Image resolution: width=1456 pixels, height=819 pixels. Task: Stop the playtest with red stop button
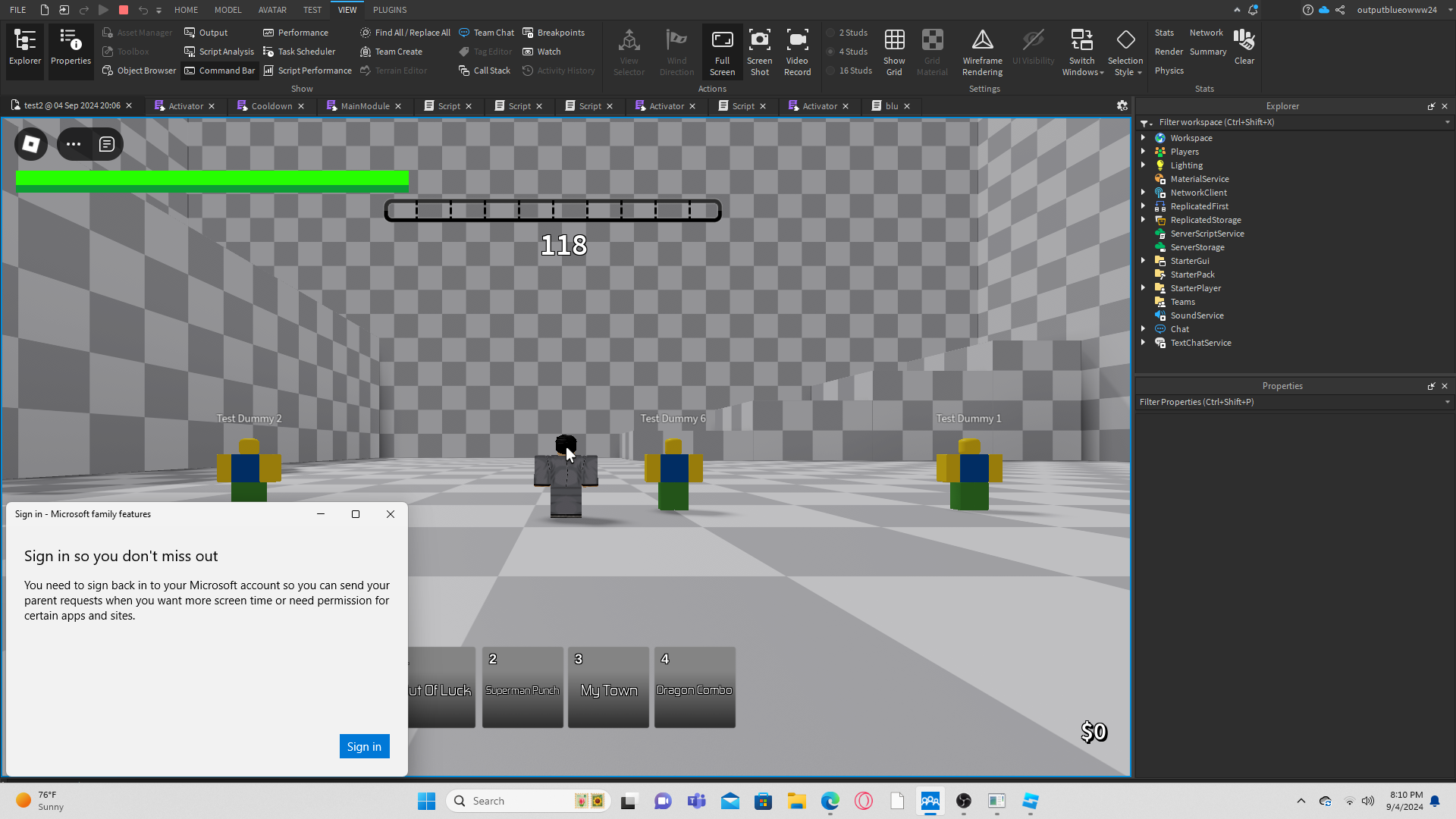(x=124, y=10)
